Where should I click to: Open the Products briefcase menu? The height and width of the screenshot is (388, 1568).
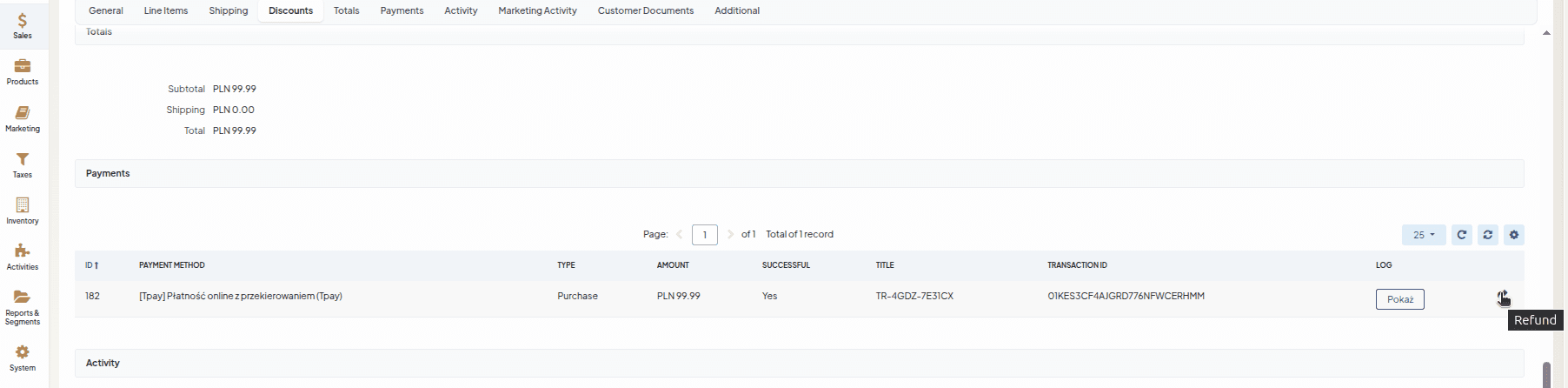pyautogui.click(x=23, y=71)
